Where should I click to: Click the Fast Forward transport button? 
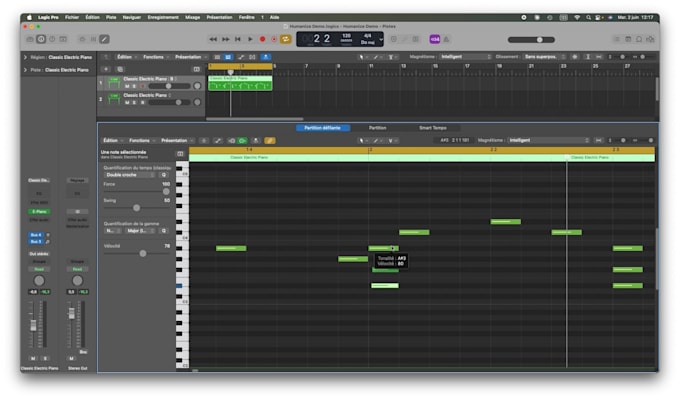pos(226,39)
